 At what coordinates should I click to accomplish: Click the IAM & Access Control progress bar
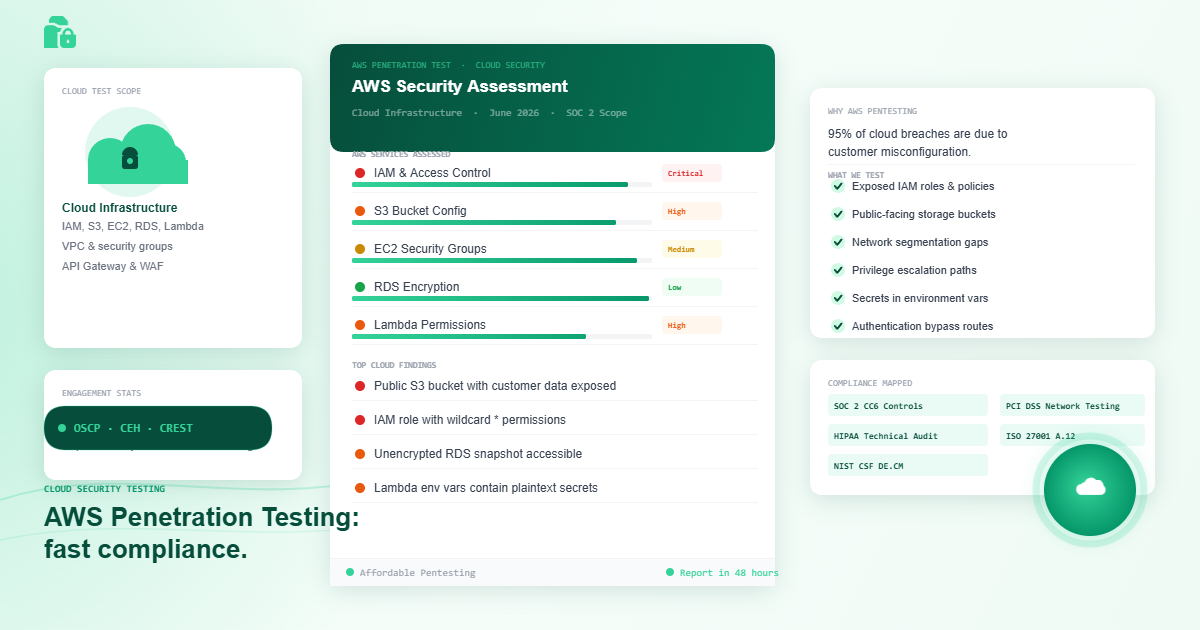tap(502, 185)
